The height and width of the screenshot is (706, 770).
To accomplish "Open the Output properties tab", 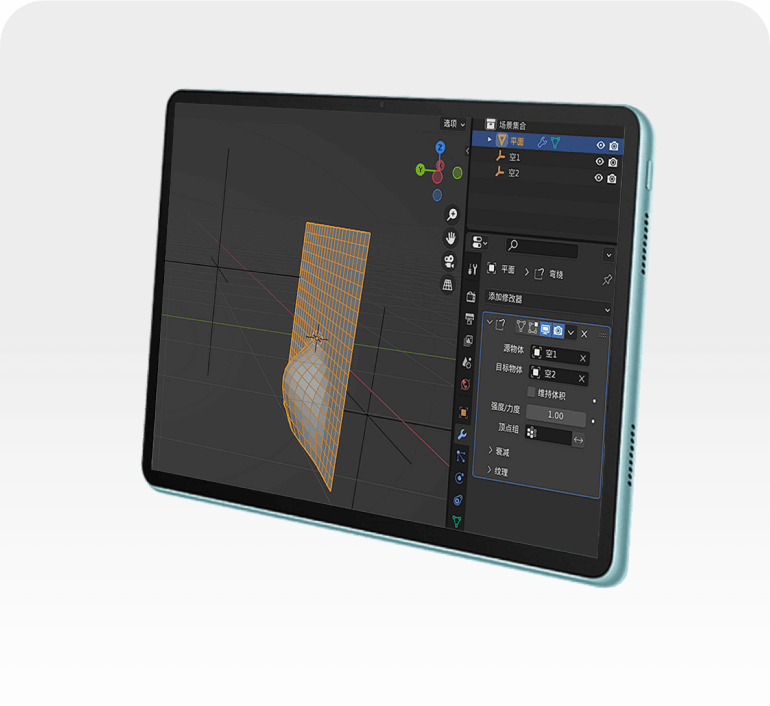I will pos(469,319).
